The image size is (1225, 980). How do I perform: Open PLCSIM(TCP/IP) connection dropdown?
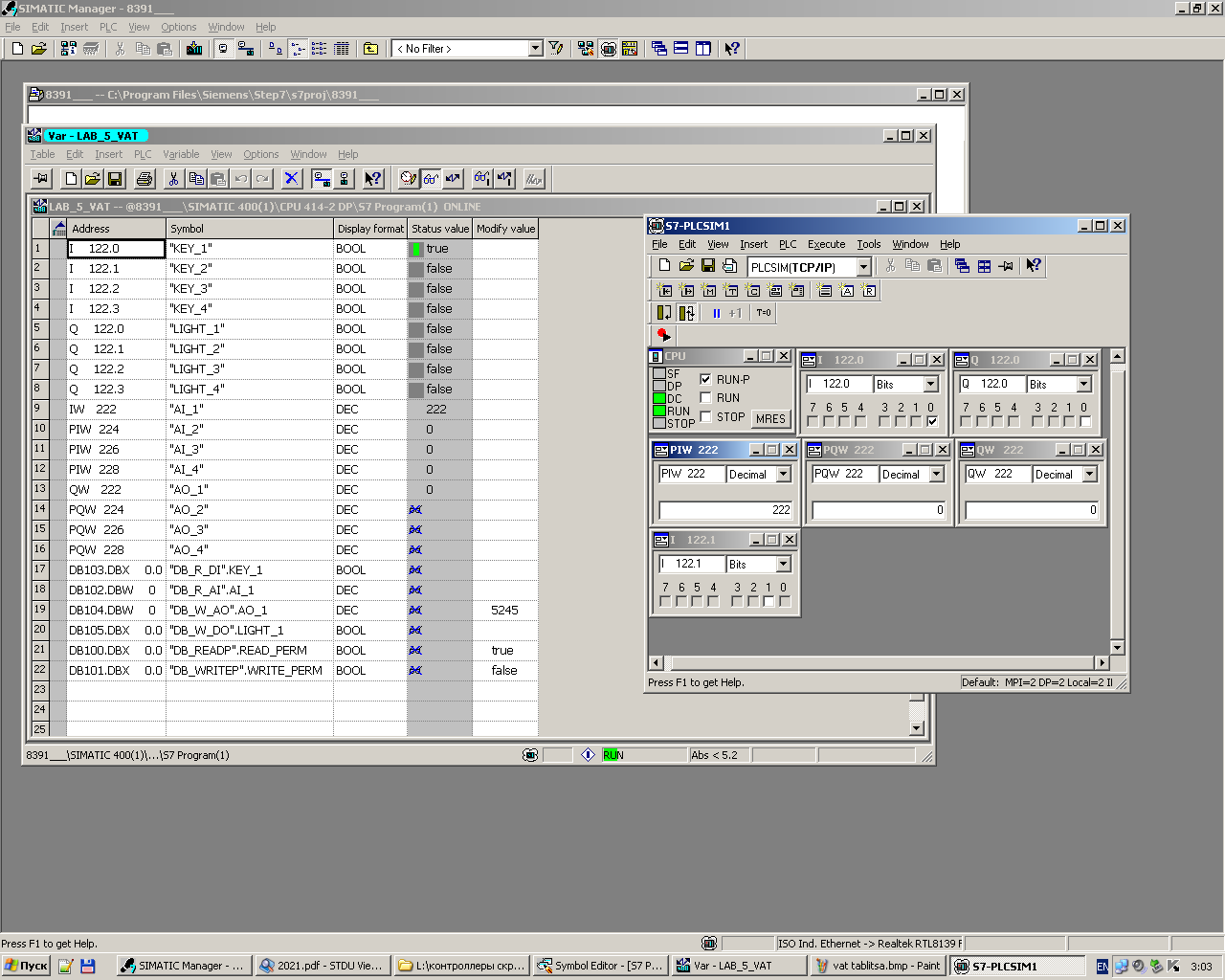tap(863, 267)
